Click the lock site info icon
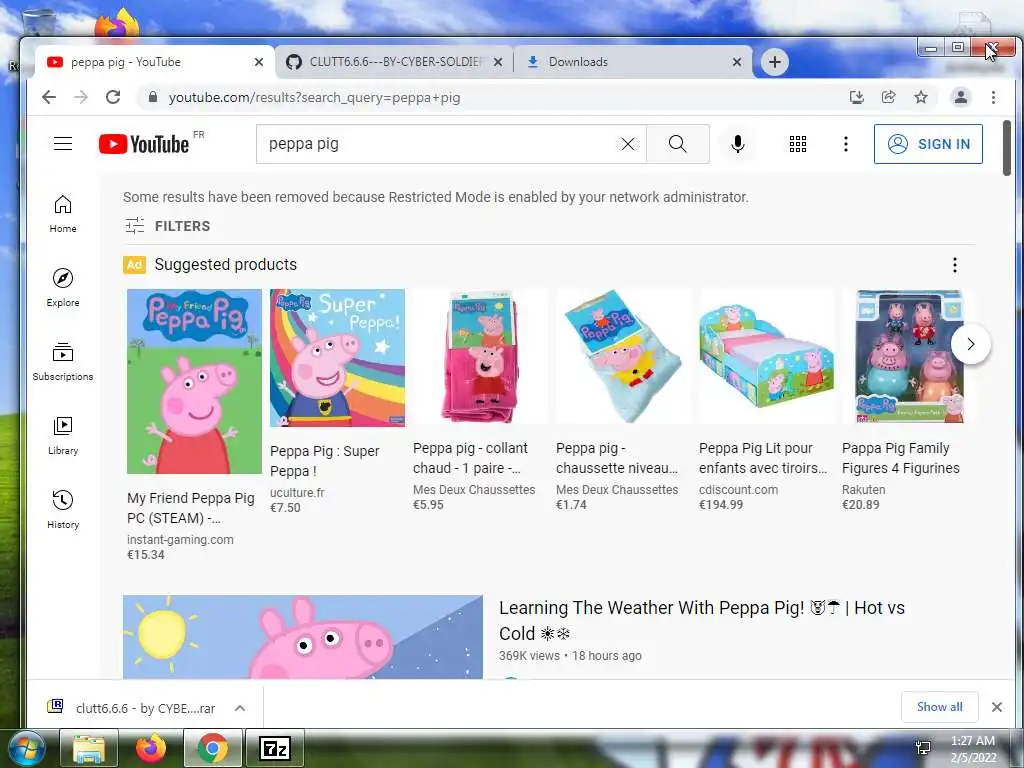Image resolution: width=1024 pixels, height=768 pixels. (153, 97)
